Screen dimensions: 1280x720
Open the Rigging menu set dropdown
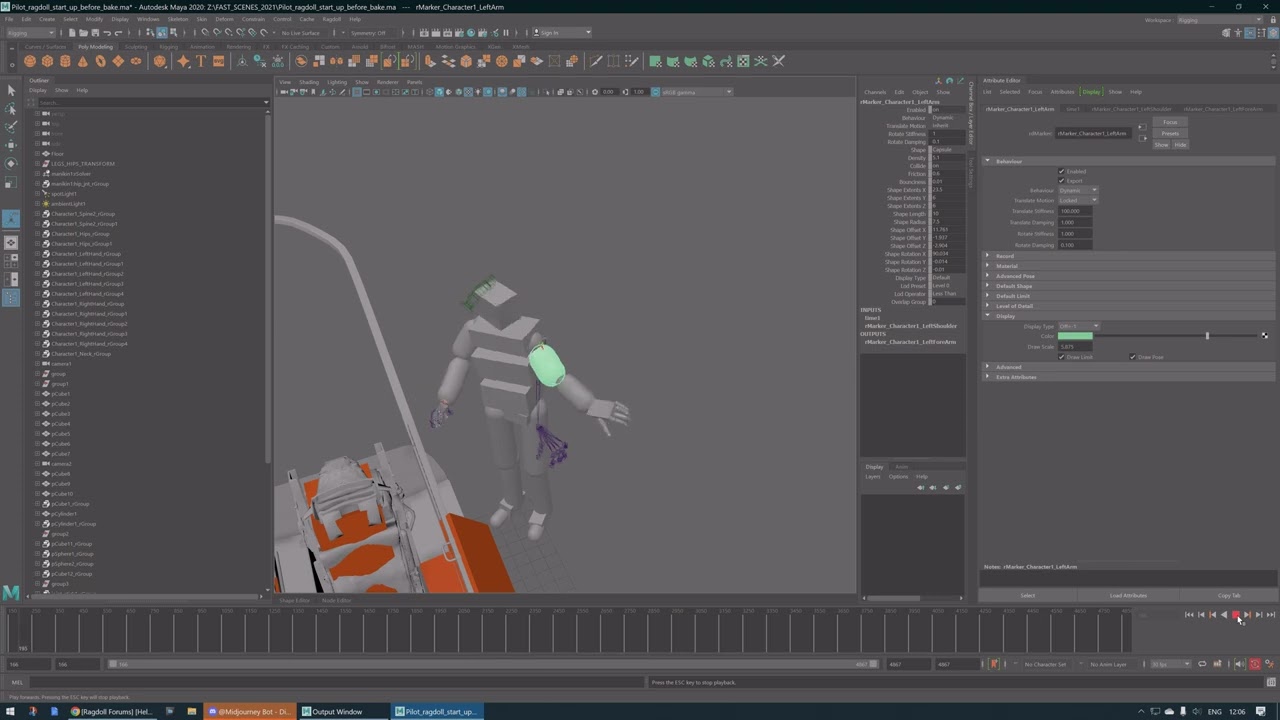pos(32,33)
